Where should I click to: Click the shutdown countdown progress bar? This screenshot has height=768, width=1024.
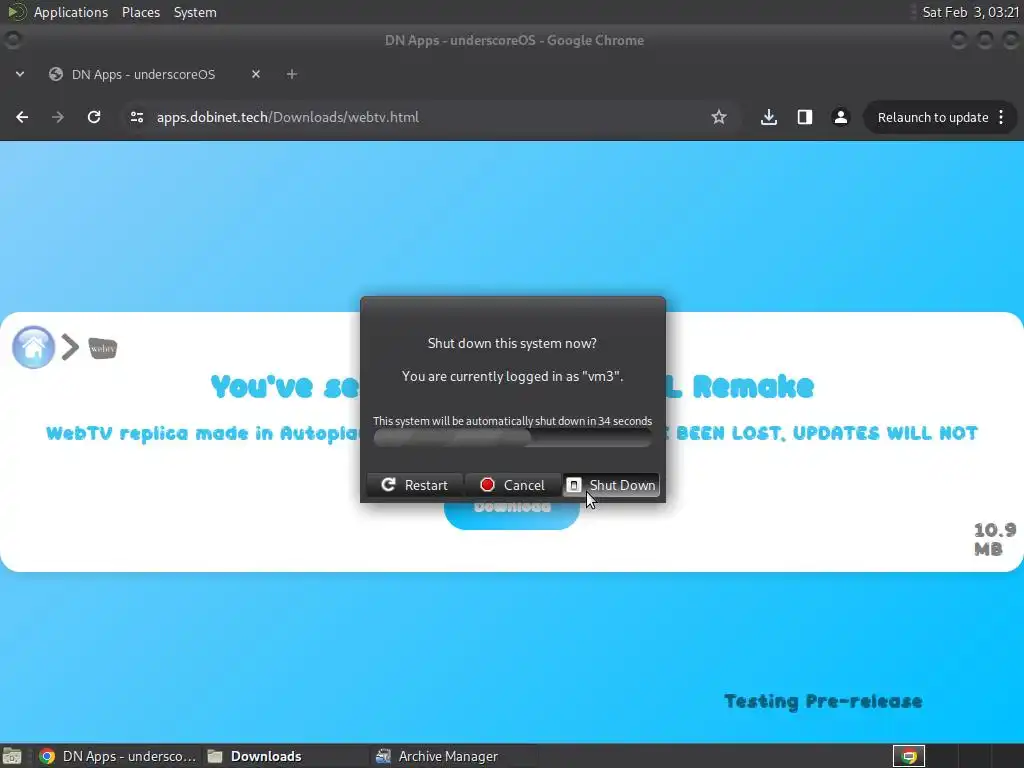[x=513, y=438]
